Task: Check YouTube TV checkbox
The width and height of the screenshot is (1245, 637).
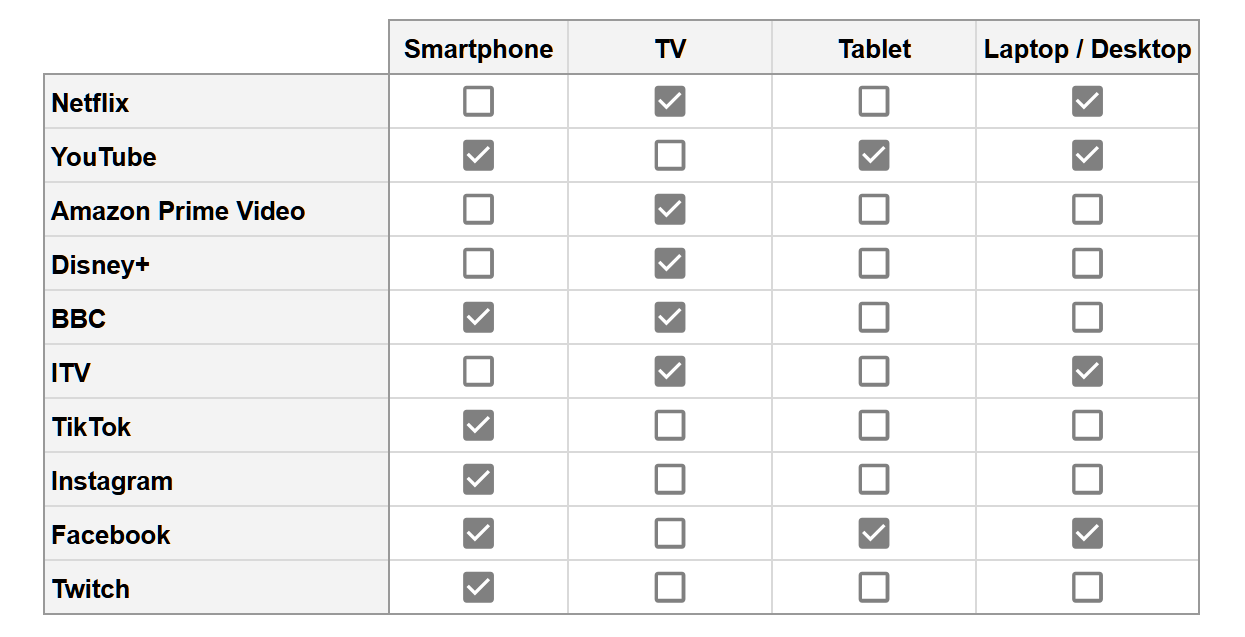Action: [x=670, y=156]
